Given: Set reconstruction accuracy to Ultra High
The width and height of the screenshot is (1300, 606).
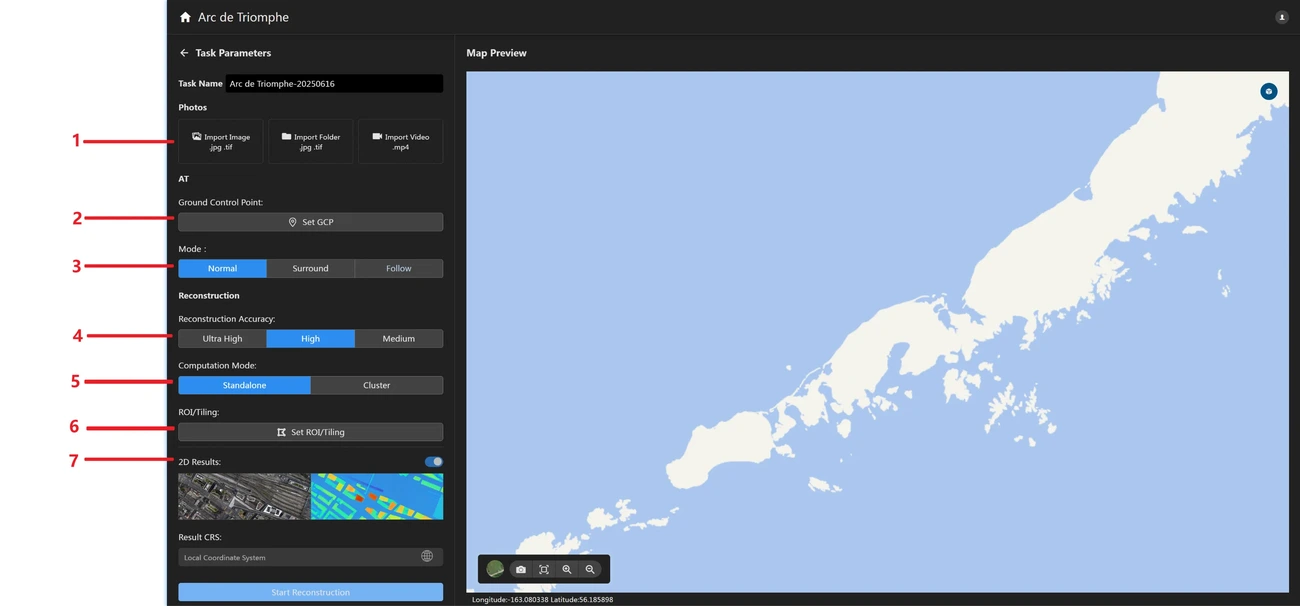Looking at the screenshot, I should (222, 339).
